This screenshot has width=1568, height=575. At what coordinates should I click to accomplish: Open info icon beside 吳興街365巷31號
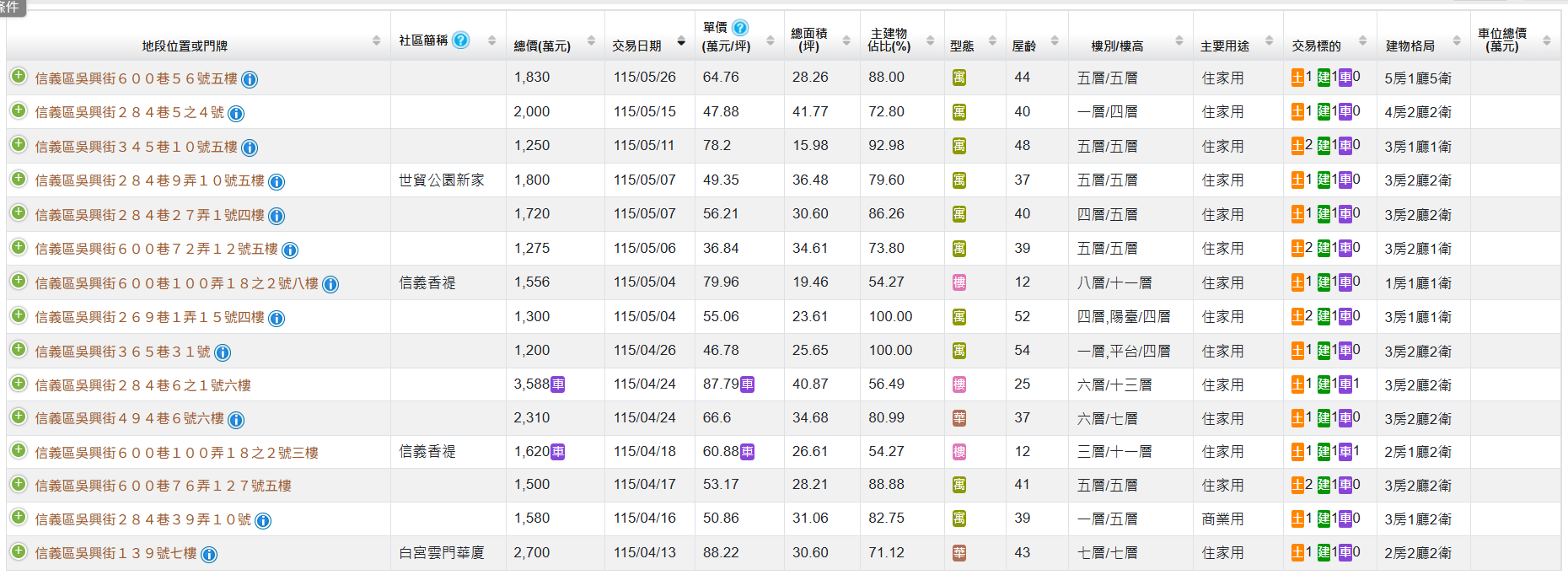tap(223, 352)
